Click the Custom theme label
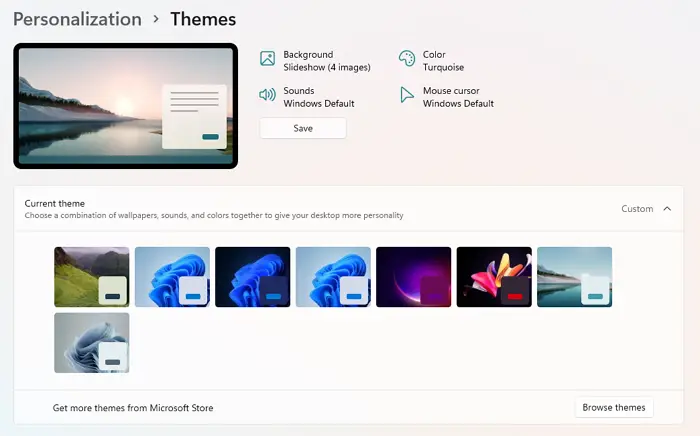This screenshot has height=436, width=700. click(637, 209)
